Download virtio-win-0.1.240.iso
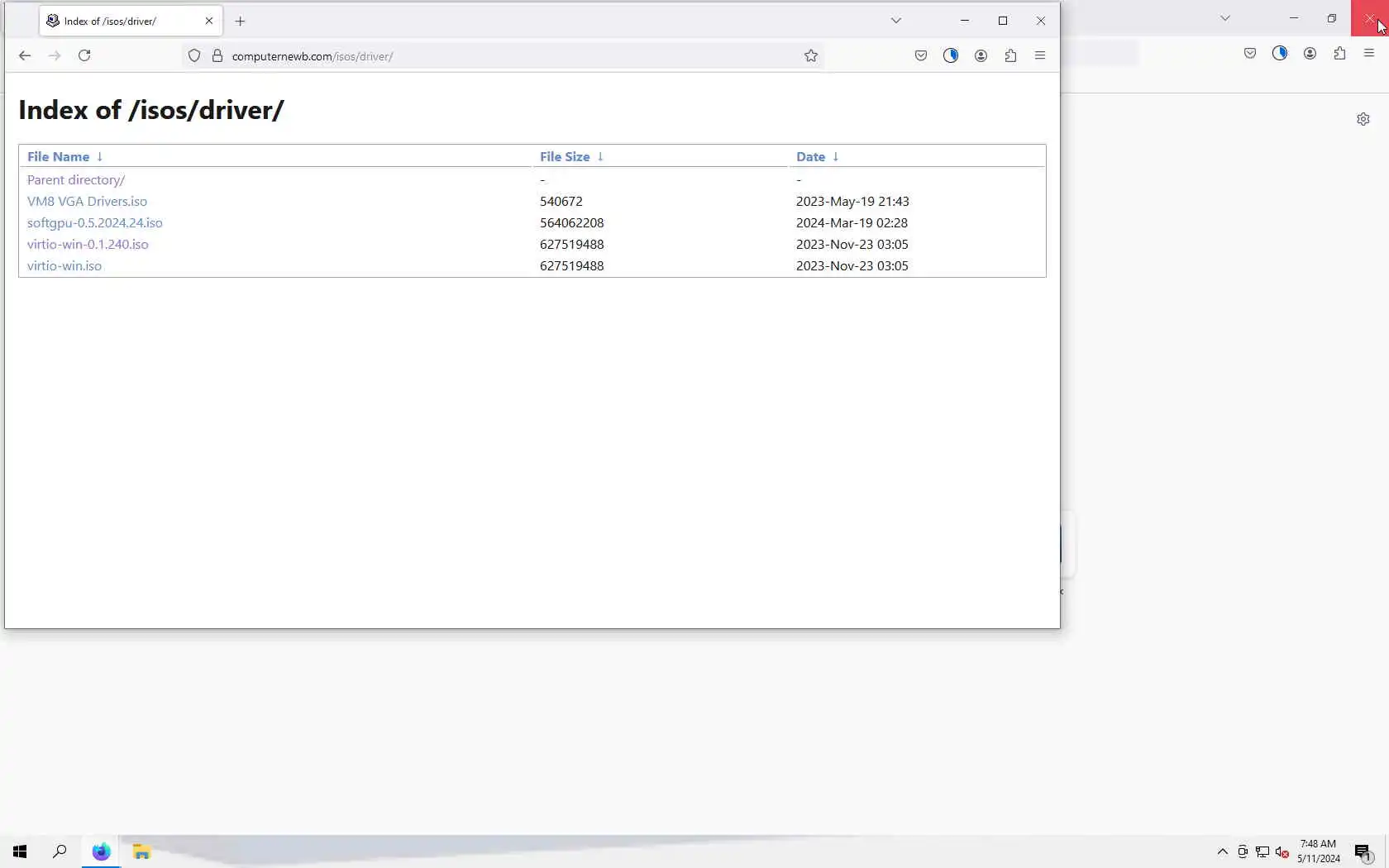Image resolution: width=1389 pixels, height=868 pixels. coord(88,244)
